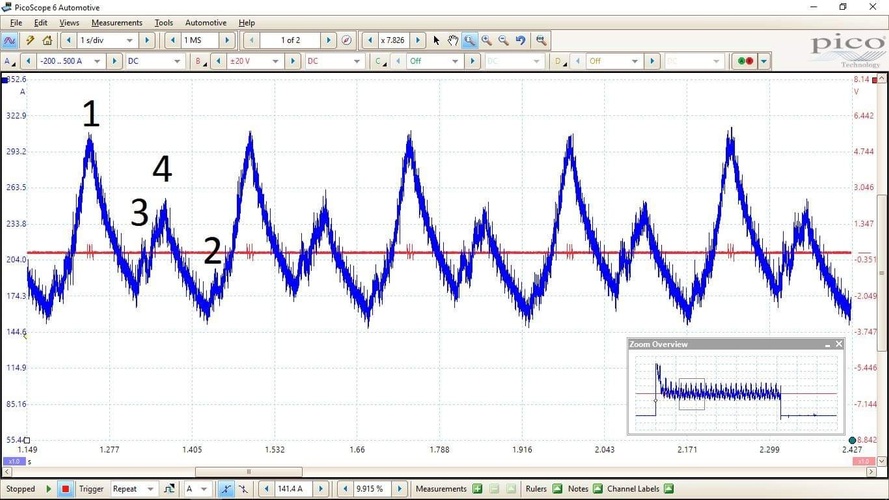The width and height of the screenshot is (889, 500).
Task: Decrease trigger threshold 141.4 A
Action: tap(266, 489)
